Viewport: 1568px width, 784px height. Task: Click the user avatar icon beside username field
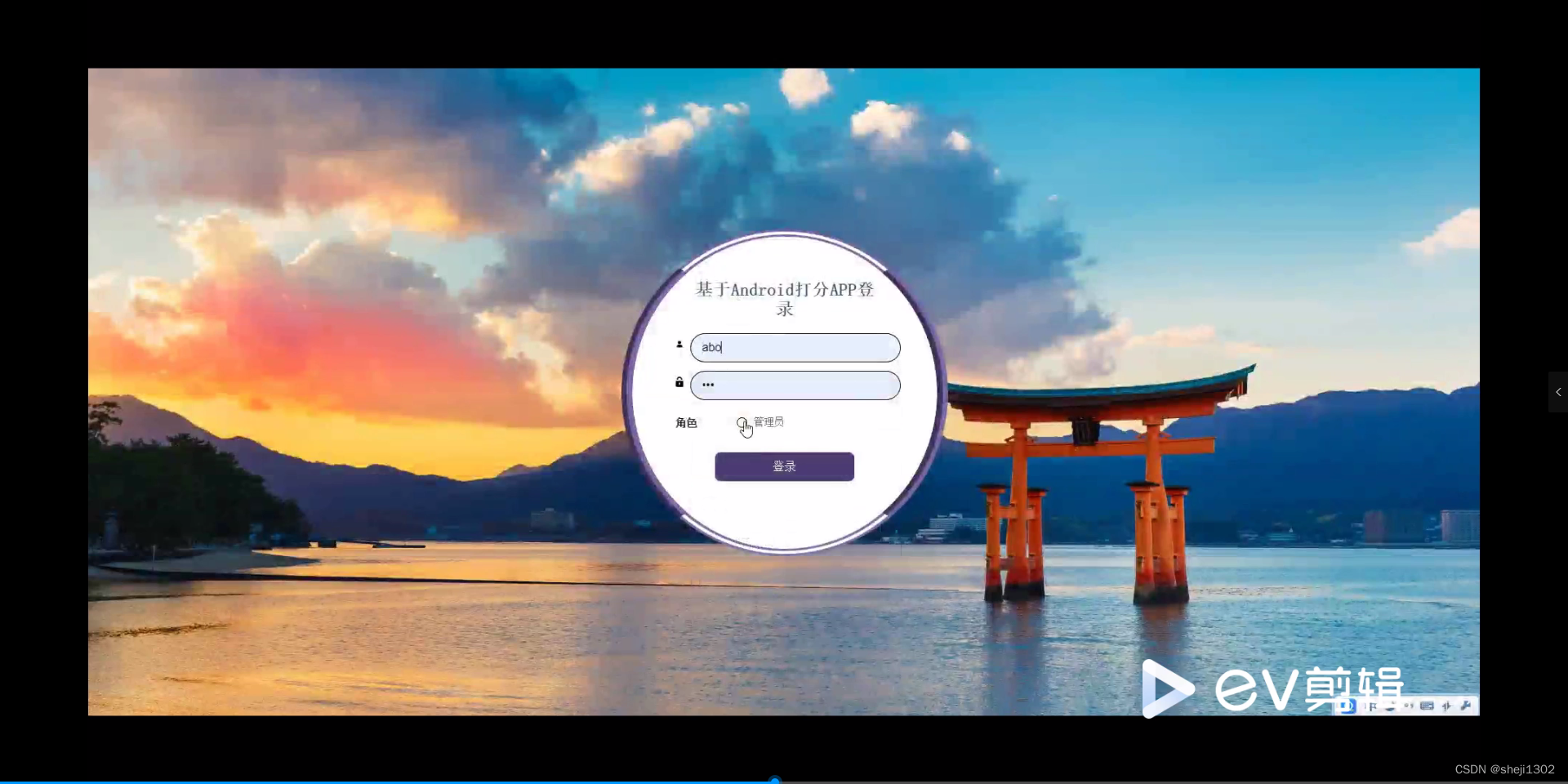[x=679, y=345]
